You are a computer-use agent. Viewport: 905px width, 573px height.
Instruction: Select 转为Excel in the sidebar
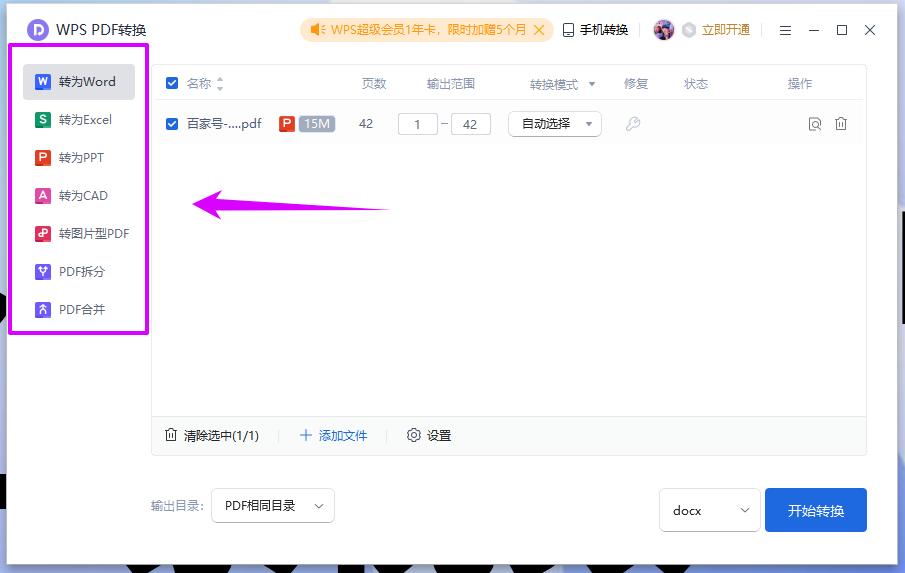click(79, 120)
